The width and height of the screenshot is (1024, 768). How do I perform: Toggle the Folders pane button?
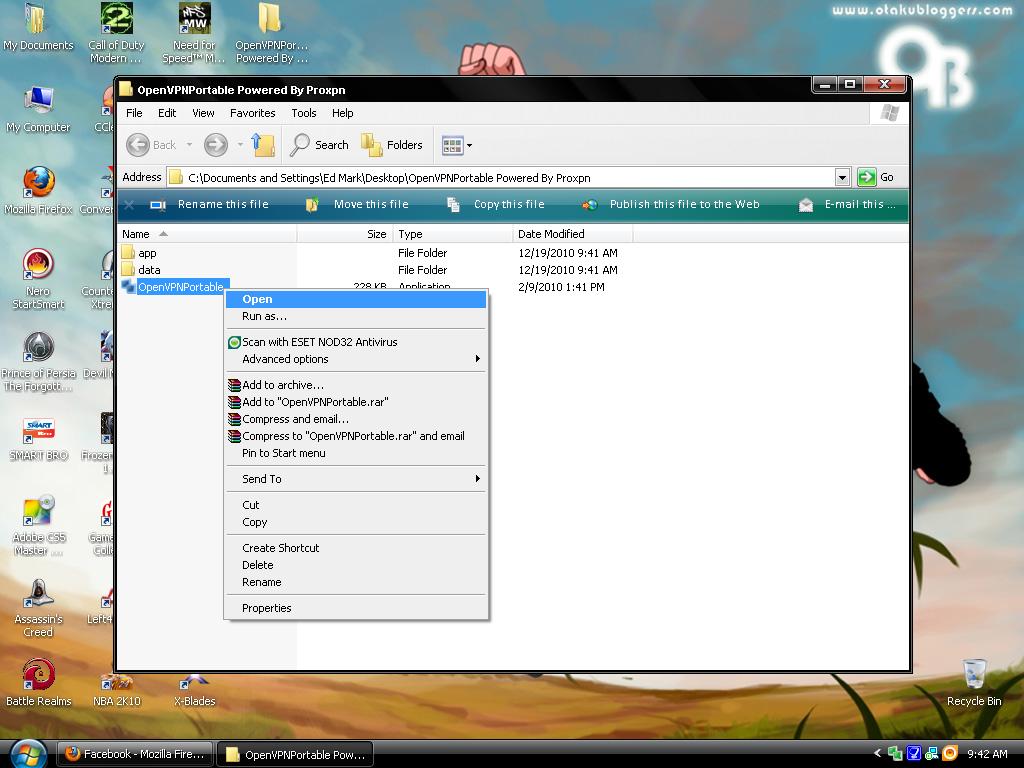tap(392, 145)
